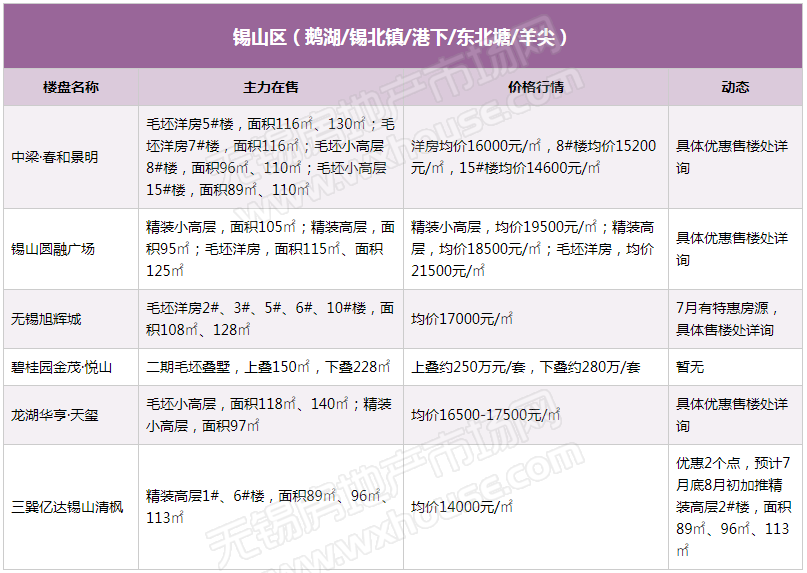Open the 中梁·春和景明 property name
Screen dimensions: 807x573
pyautogui.click(x=55, y=157)
